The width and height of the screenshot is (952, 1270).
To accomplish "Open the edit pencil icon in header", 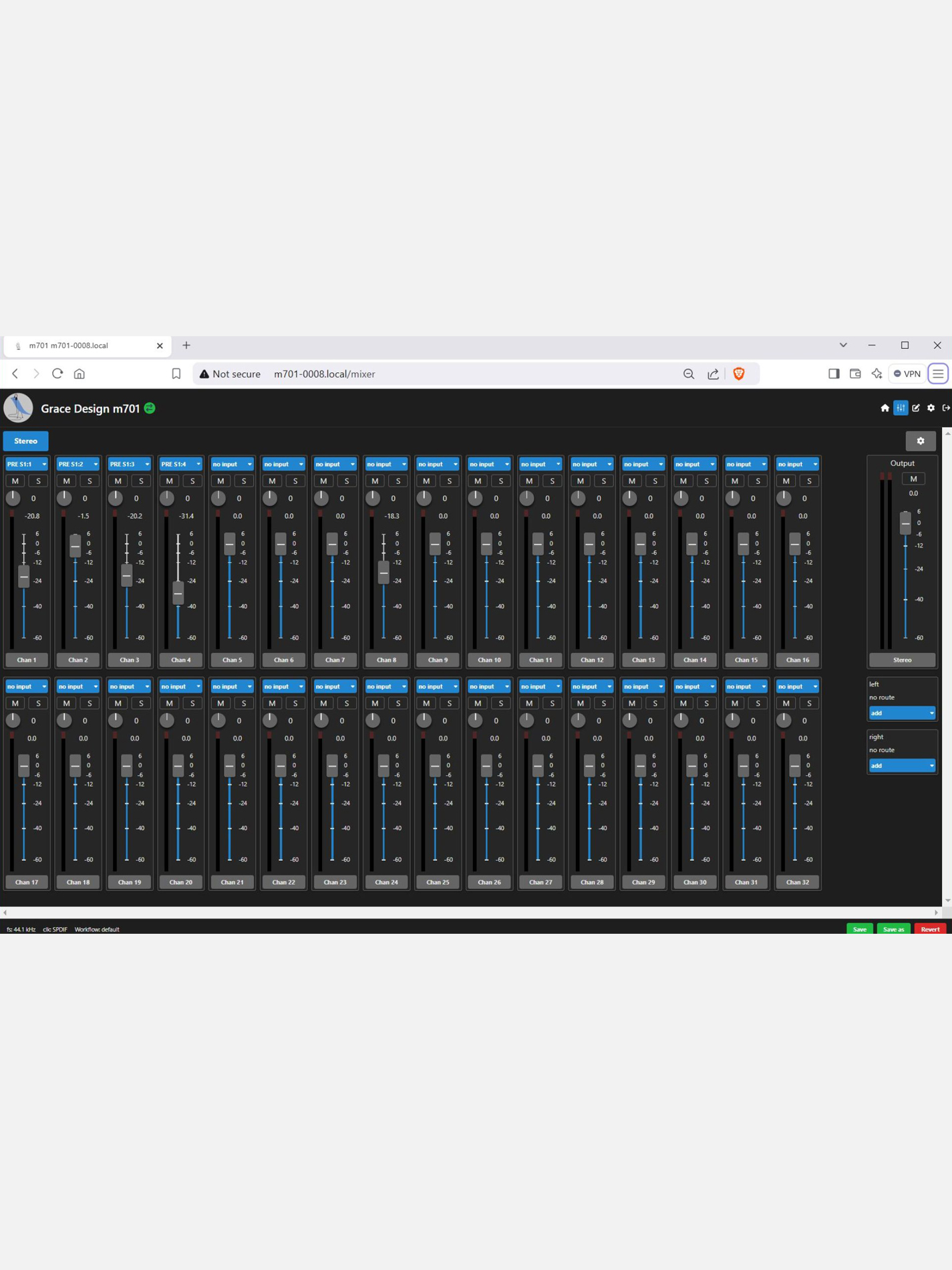I will point(916,408).
